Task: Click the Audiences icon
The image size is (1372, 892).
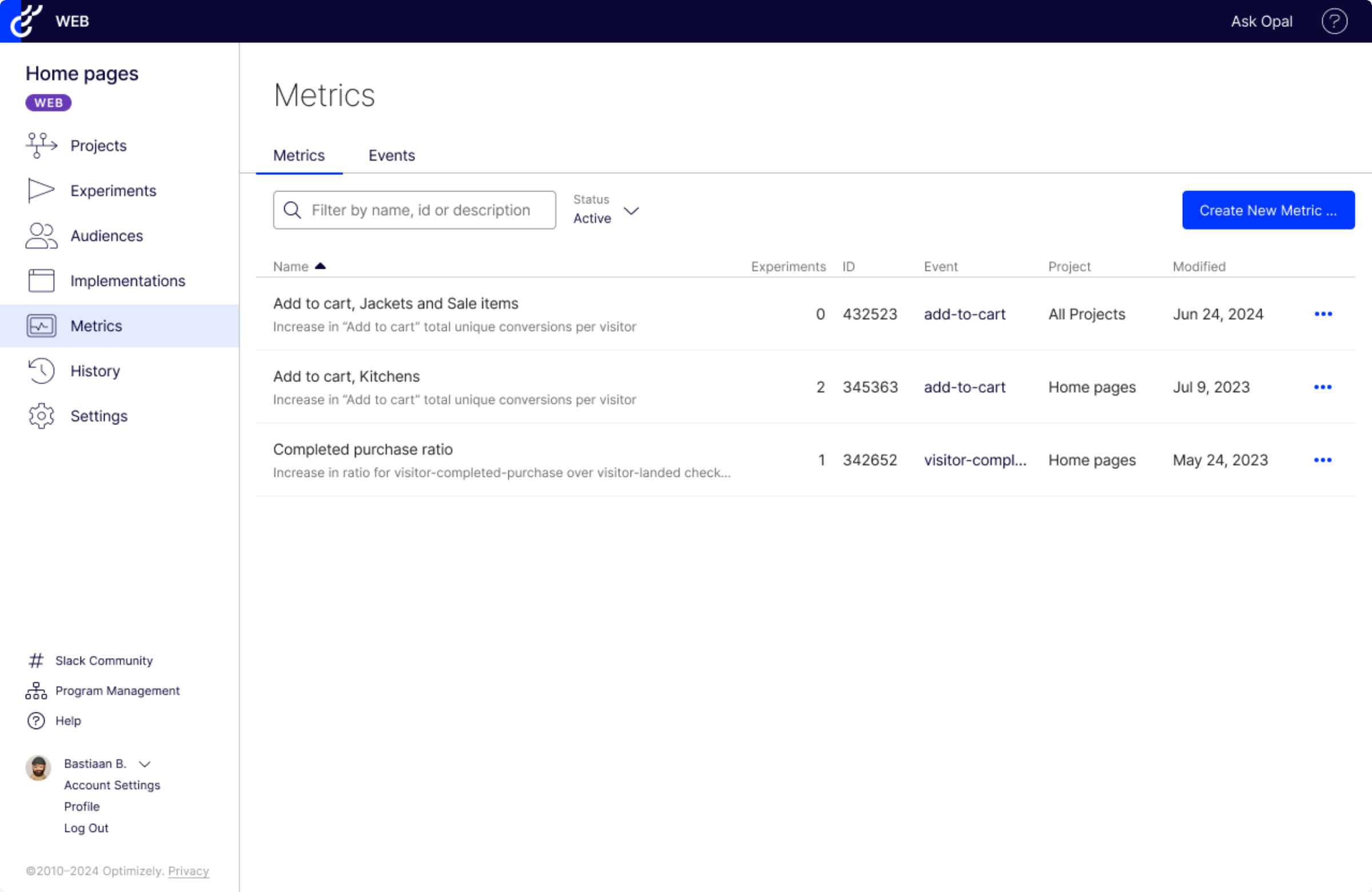Action: [41, 235]
